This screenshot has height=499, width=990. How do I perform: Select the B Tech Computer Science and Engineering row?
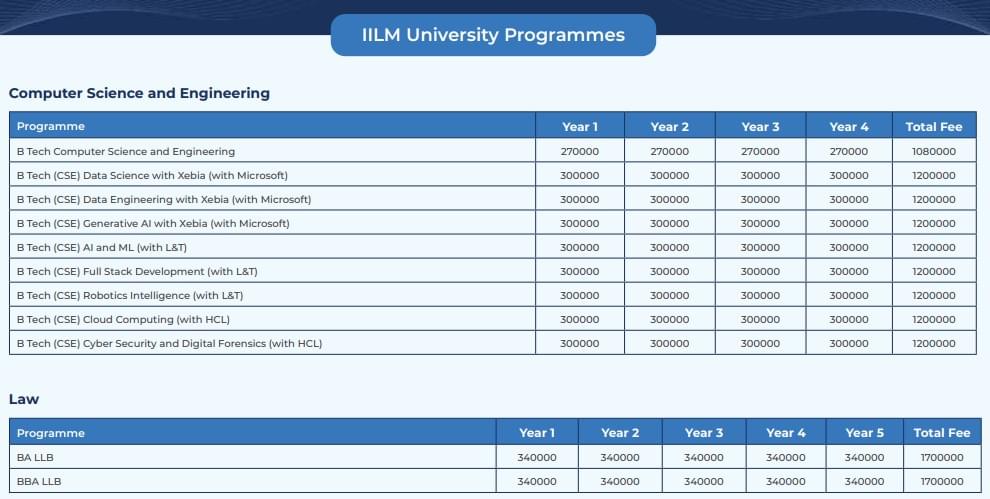126,152
